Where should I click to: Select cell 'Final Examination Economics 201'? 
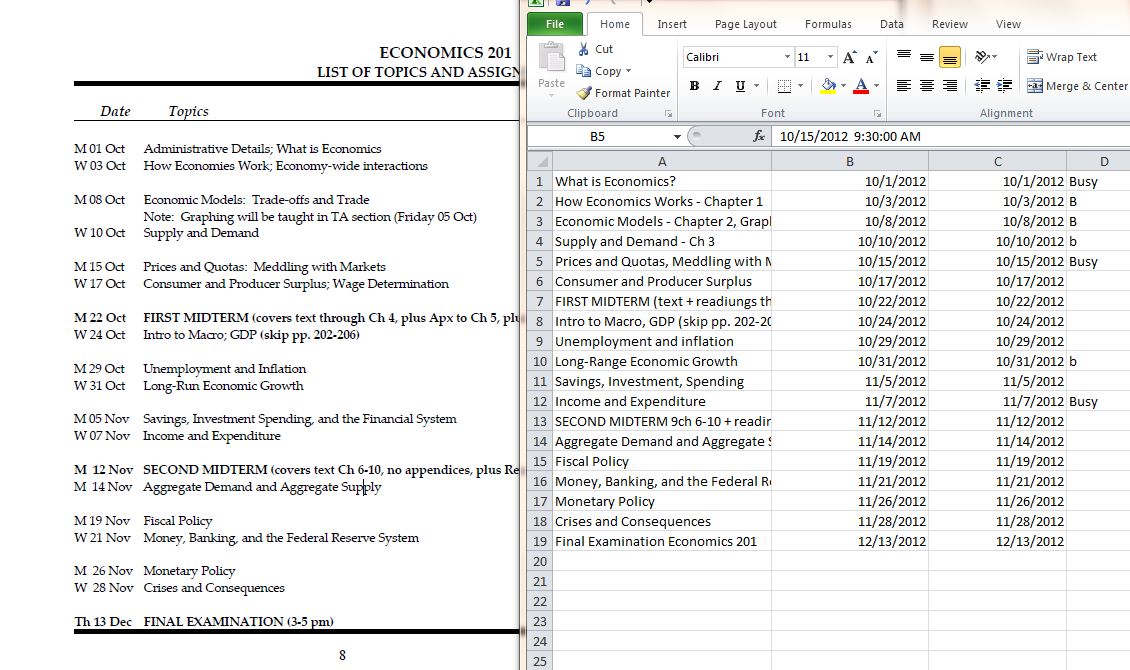pos(662,541)
